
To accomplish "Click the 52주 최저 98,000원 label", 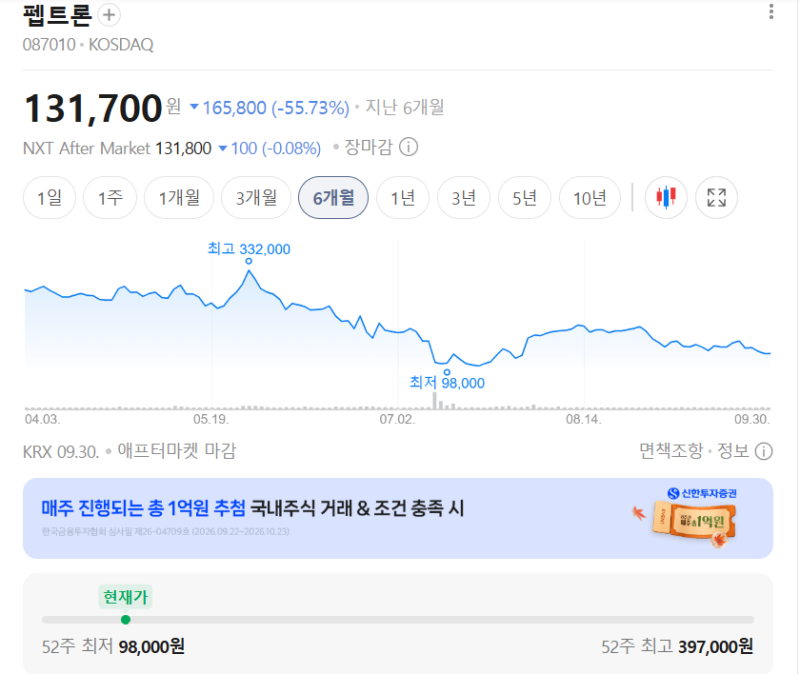I will [113, 646].
